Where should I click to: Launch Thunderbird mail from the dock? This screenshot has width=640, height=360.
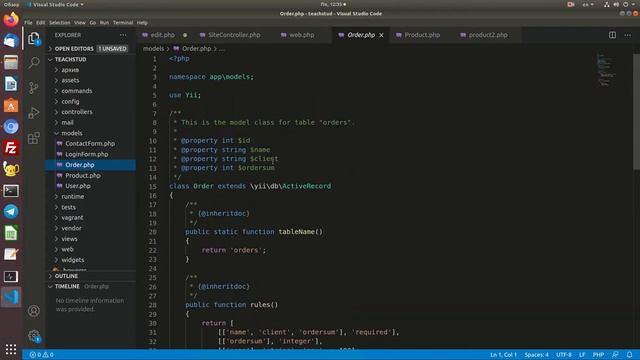click(11, 41)
